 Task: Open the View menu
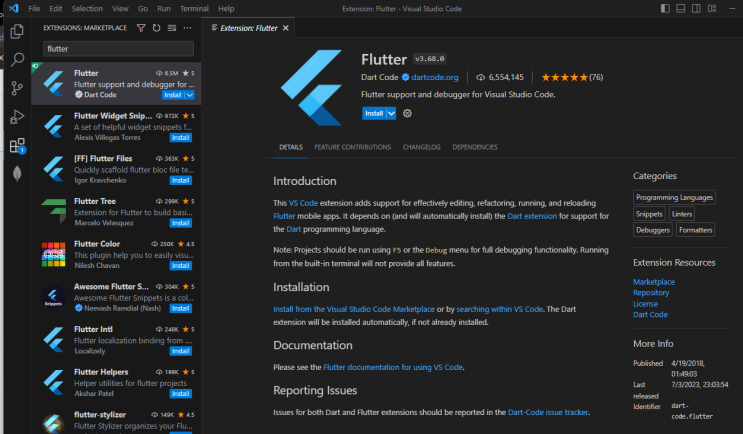(x=120, y=9)
